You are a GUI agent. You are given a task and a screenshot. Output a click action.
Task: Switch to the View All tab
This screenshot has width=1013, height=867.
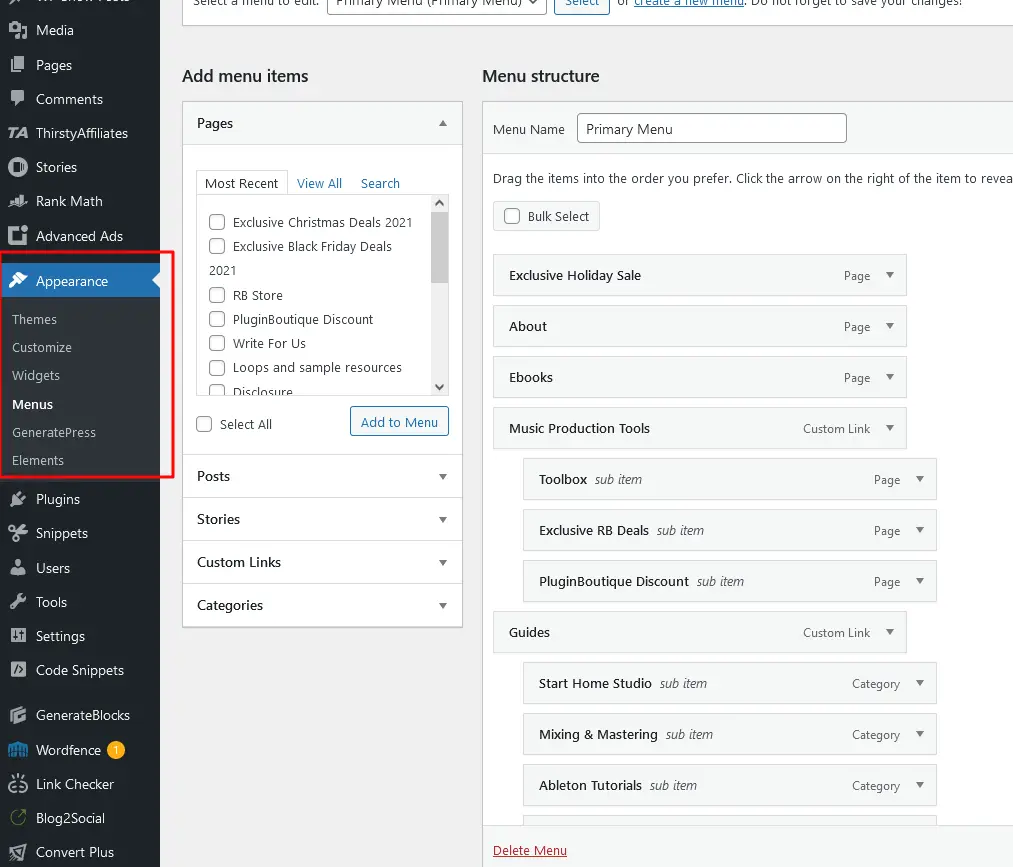pyautogui.click(x=319, y=183)
